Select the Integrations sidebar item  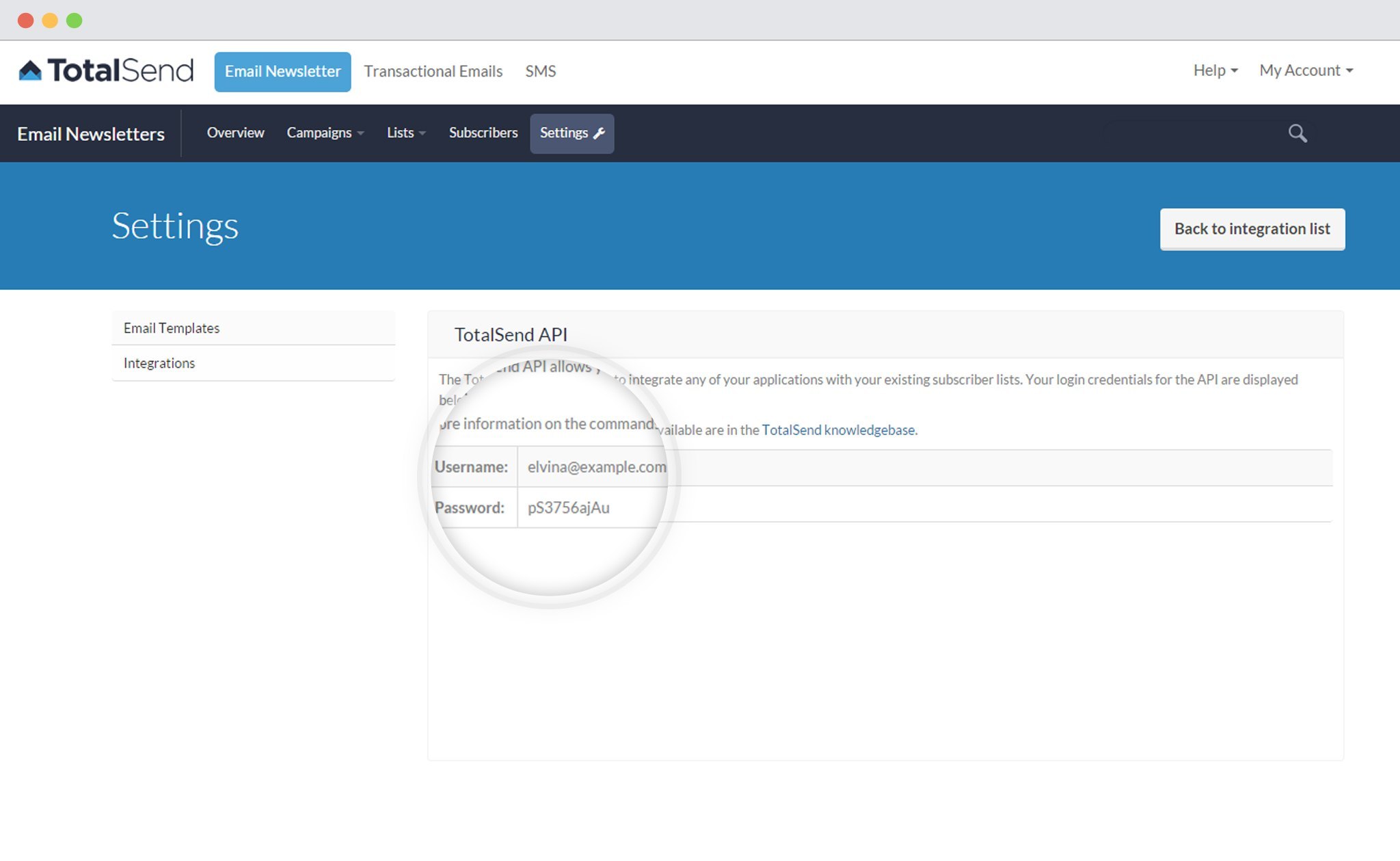click(159, 362)
